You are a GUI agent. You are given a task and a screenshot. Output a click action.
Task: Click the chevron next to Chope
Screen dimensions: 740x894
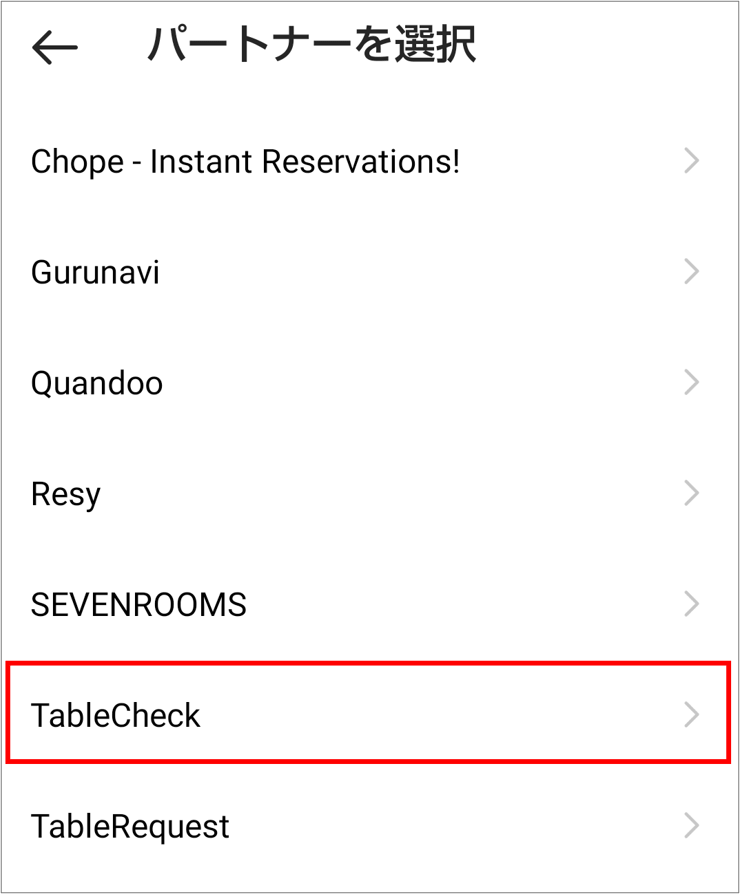(x=691, y=161)
